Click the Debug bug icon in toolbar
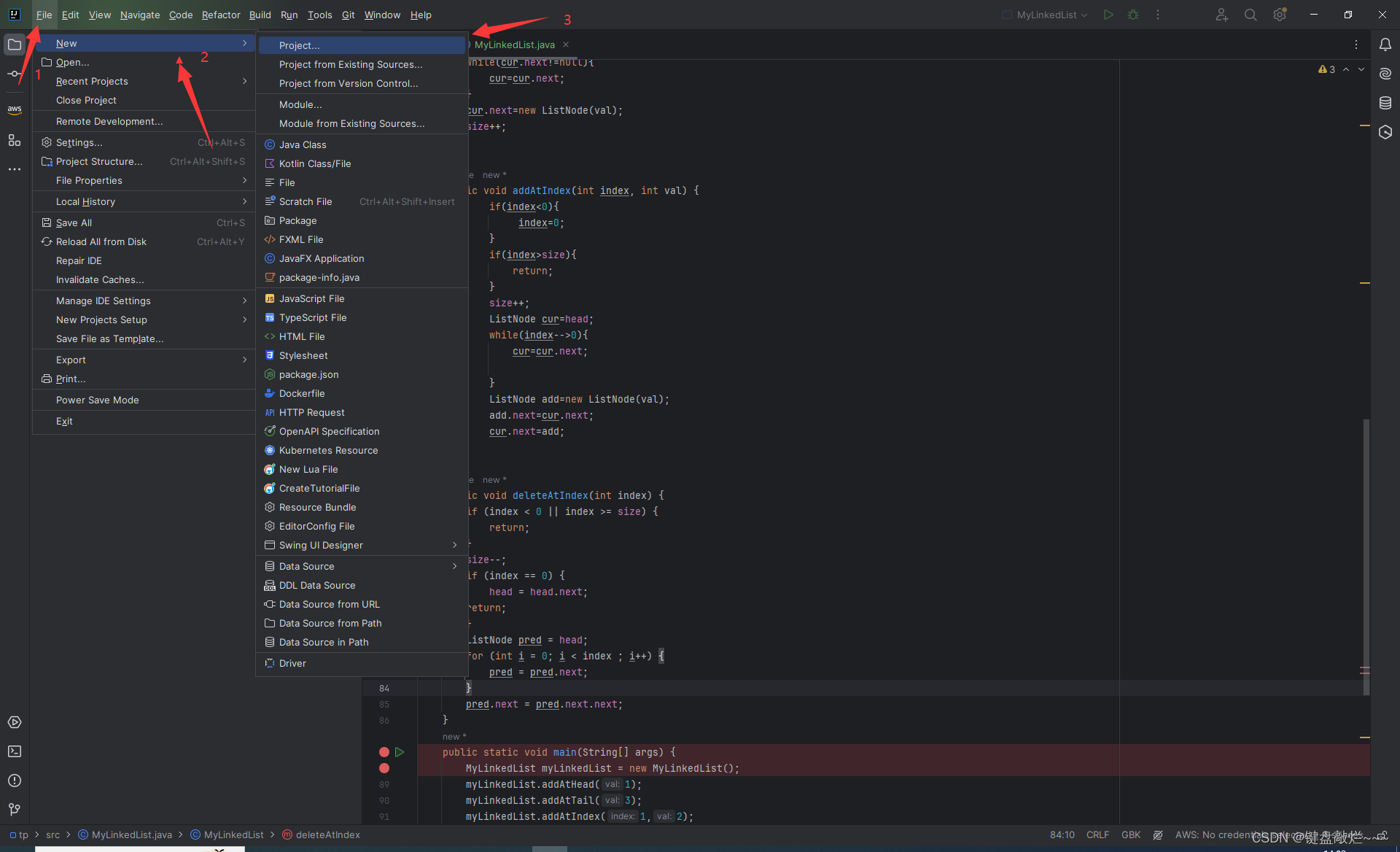1400x852 pixels. click(x=1133, y=15)
